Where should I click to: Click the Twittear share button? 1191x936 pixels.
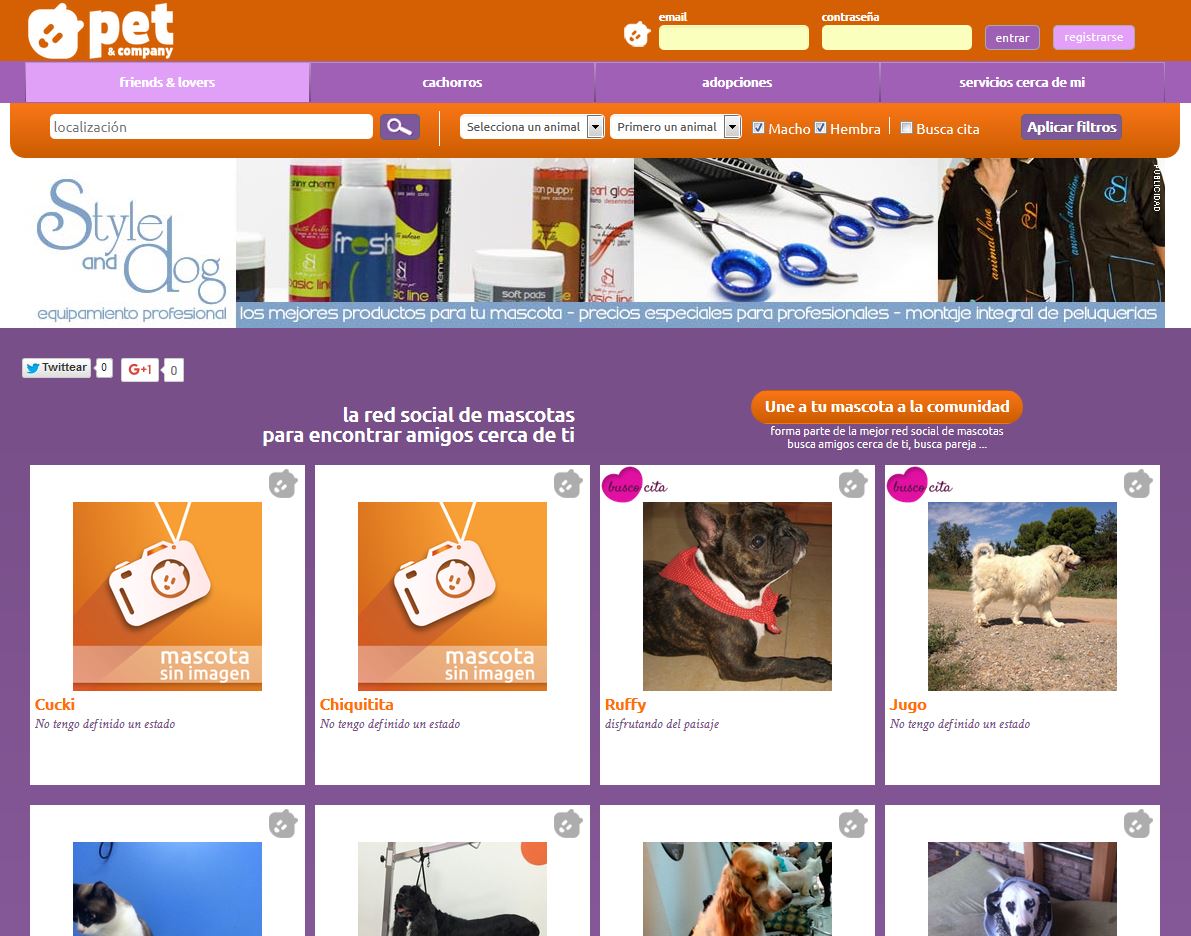(x=56, y=368)
